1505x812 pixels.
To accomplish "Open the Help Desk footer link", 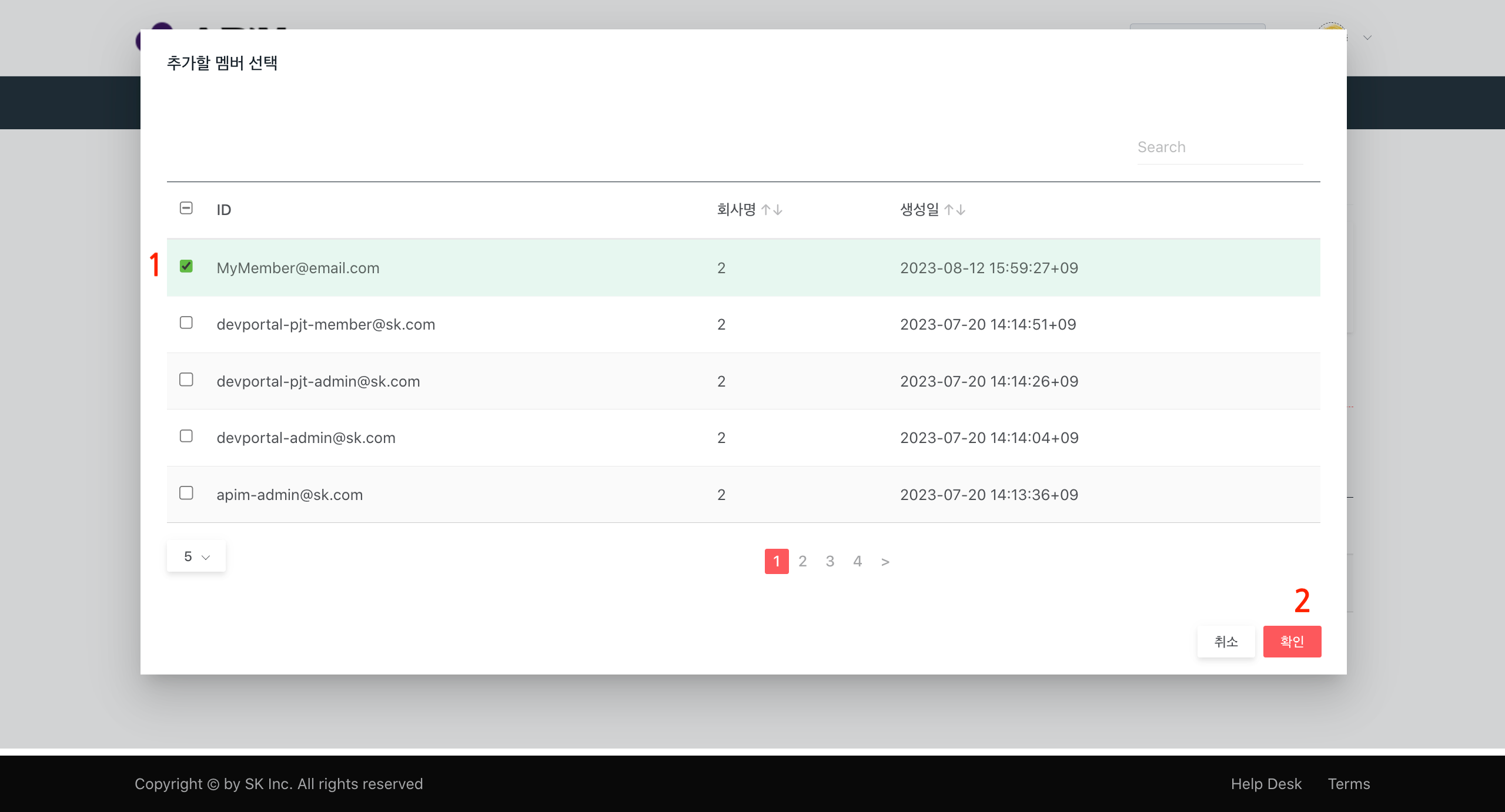I will coord(1266,784).
